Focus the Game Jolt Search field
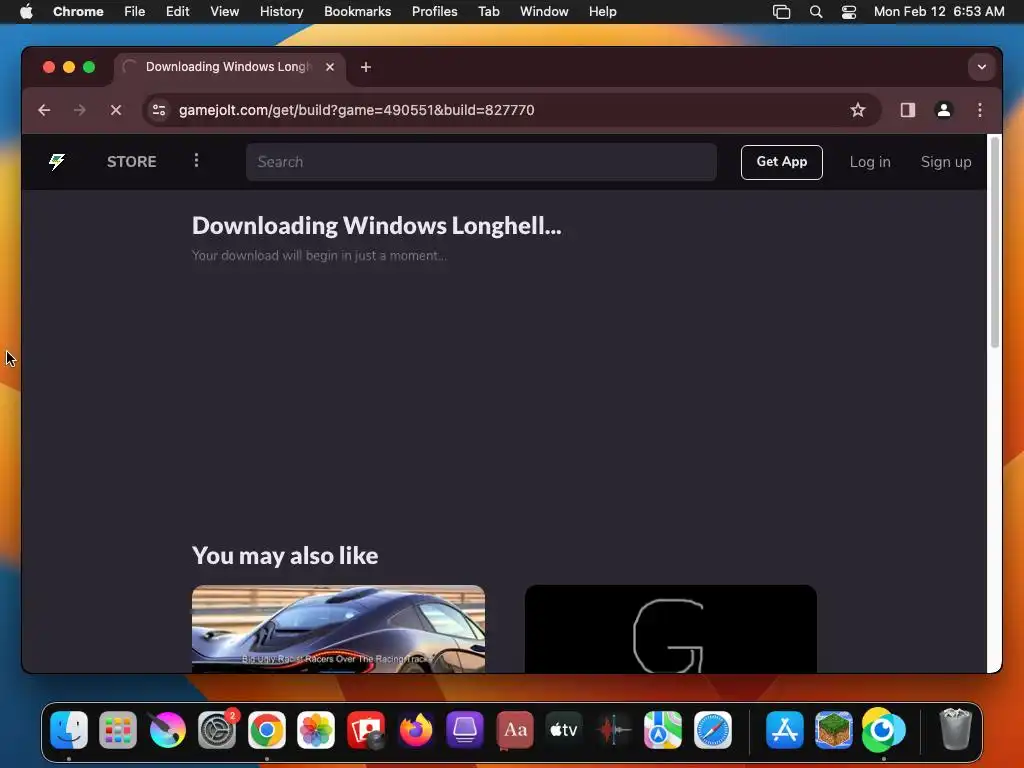The image size is (1024, 768). (x=481, y=162)
